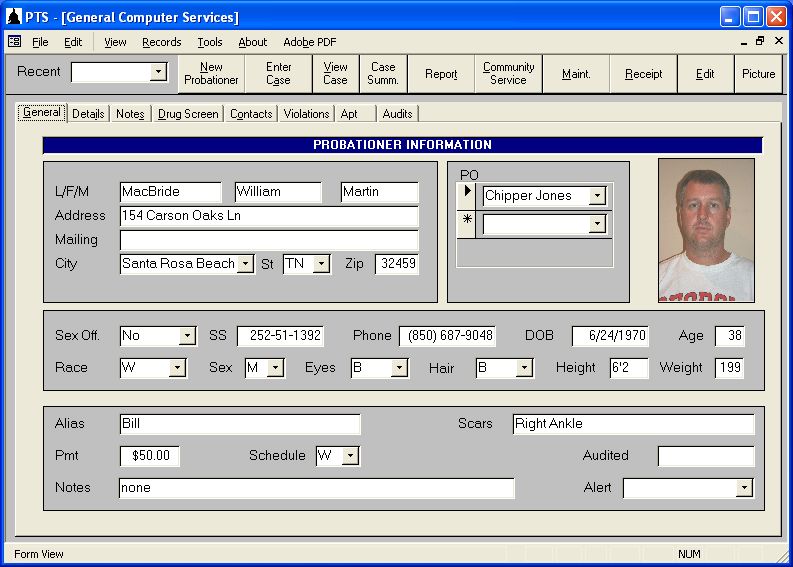Open the Sex Off. dropdown
Image resolution: width=793 pixels, height=567 pixels.
pyautogui.click(x=187, y=335)
